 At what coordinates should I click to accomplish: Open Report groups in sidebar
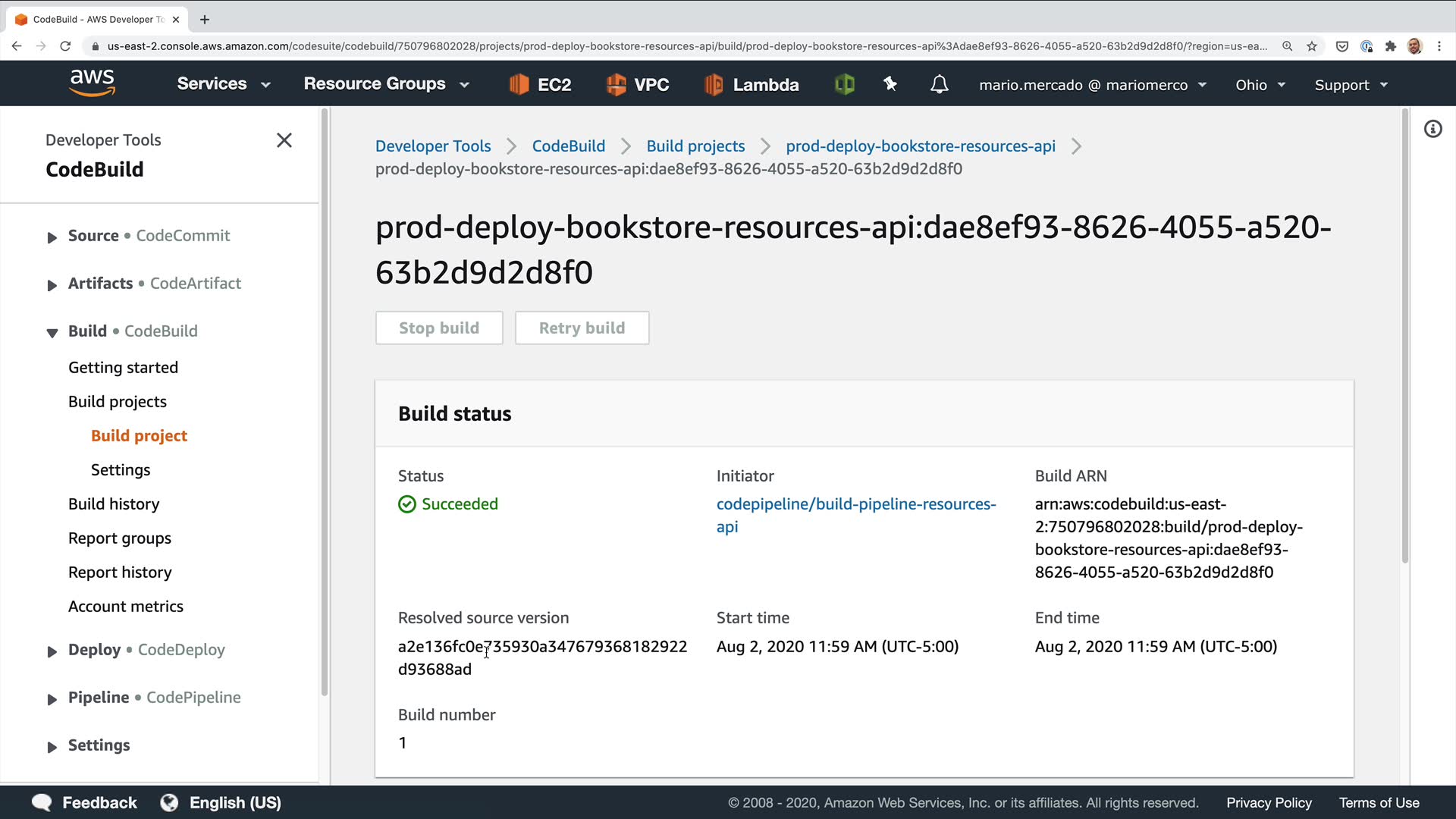coord(120,538)
